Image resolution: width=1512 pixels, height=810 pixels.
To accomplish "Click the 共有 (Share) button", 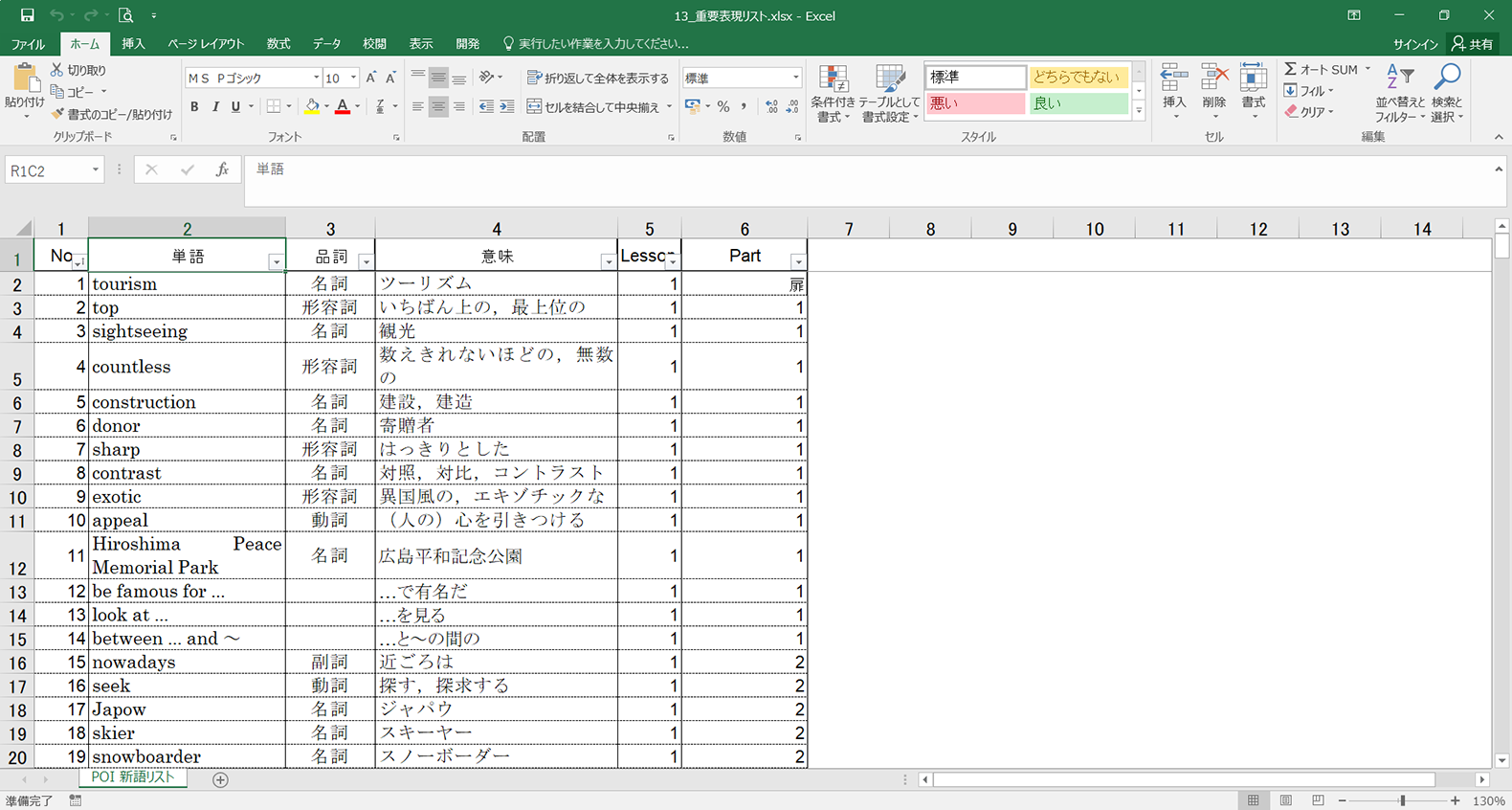I will (1473, 44).
